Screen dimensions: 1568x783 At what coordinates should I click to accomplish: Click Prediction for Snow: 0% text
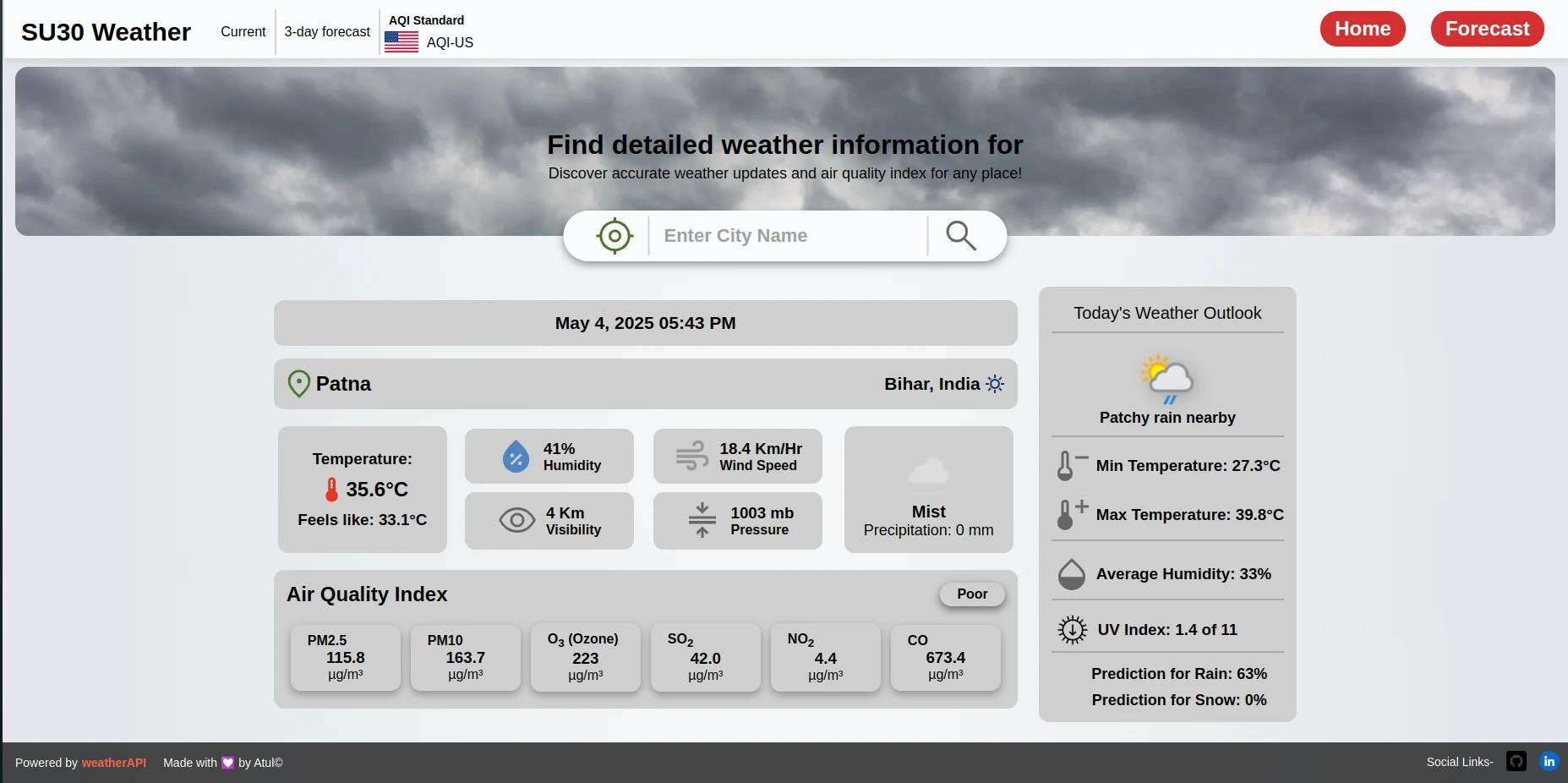(1179, 700)
